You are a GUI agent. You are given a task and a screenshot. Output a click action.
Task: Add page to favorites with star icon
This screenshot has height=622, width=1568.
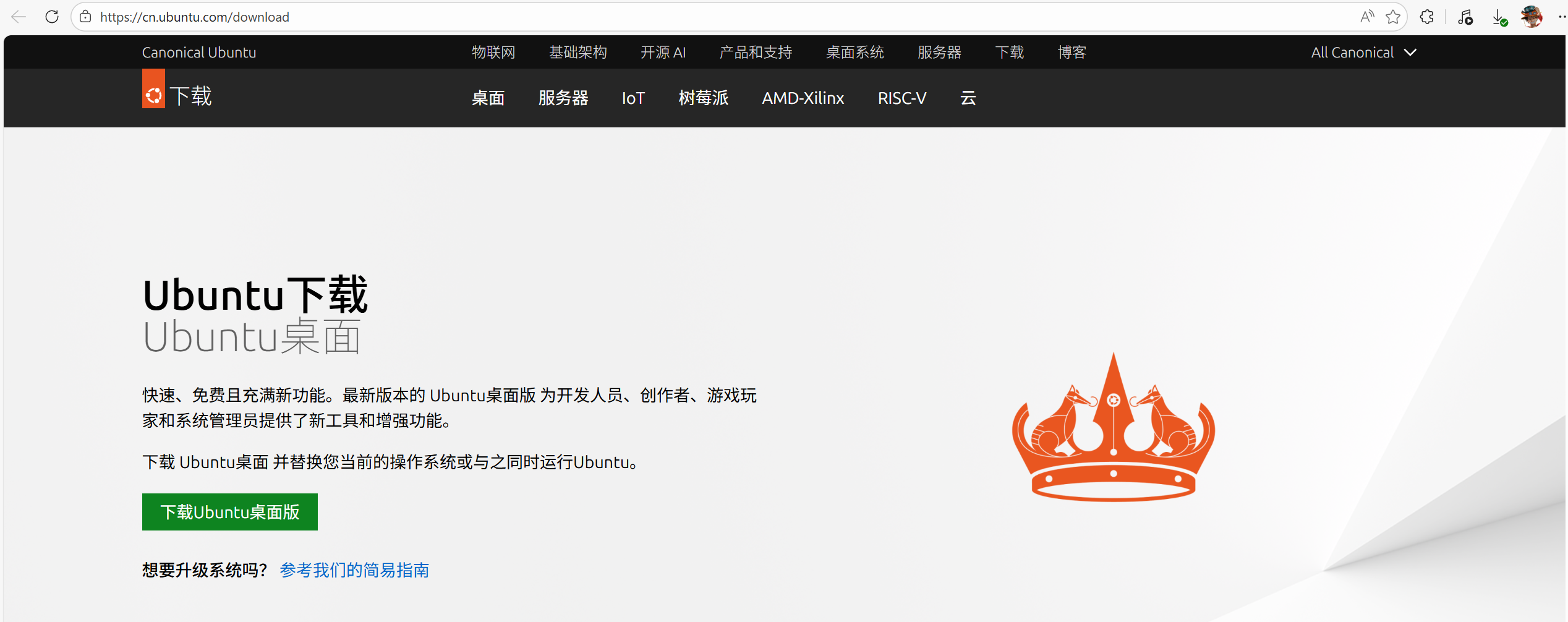[1393, 17]
